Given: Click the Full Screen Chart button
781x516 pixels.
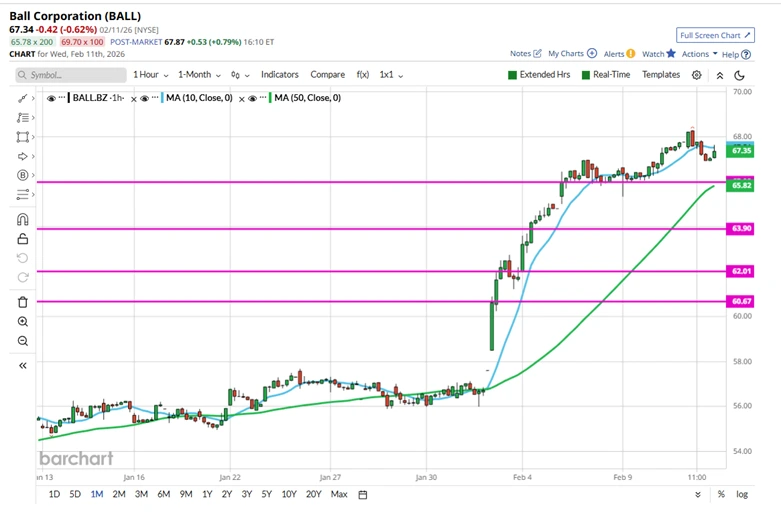Looking at the screenshot, I should [716, 34].
